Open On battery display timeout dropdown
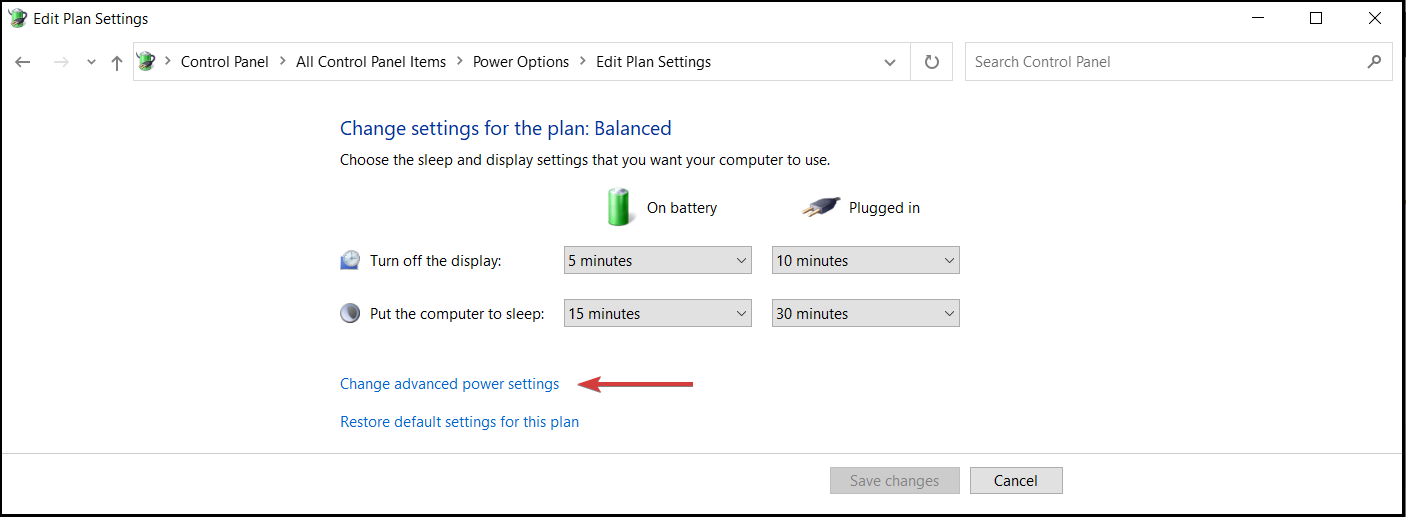Screen dimensions: 1406x517 (658, 260)
